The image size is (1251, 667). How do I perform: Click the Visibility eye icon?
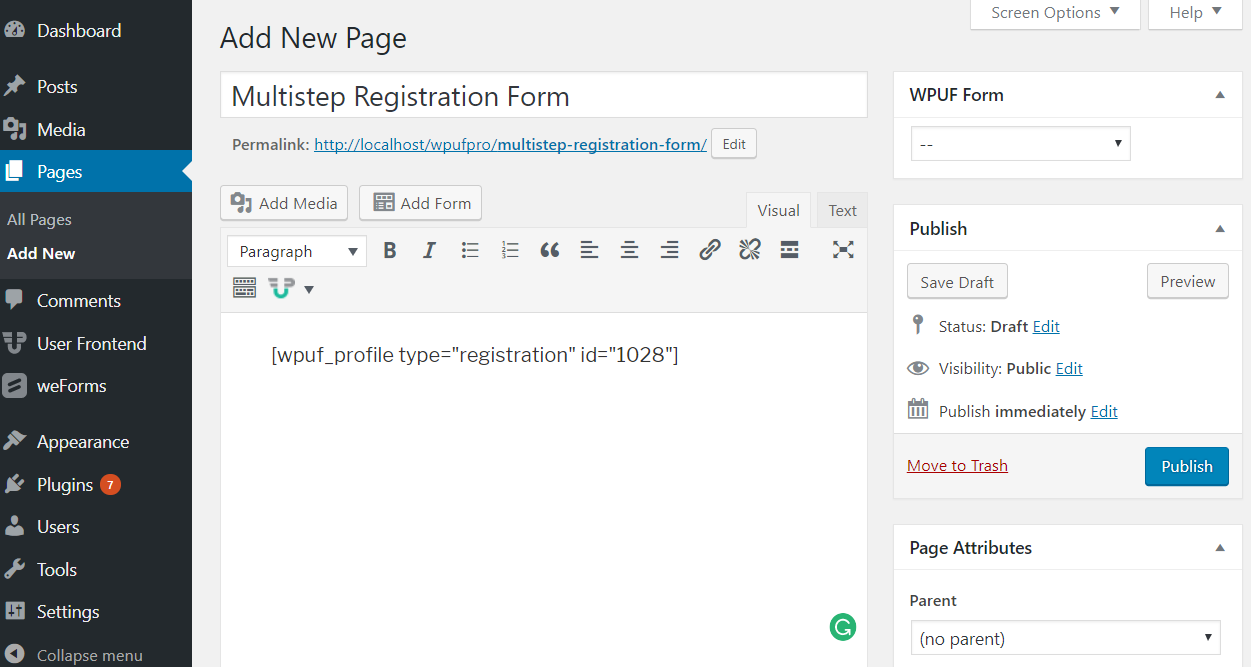(x=918, y=368)
